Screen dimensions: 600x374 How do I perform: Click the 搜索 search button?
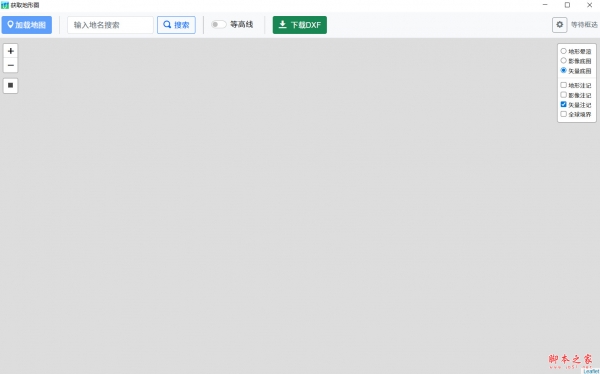pyautogui.click(x=176, y=25)
